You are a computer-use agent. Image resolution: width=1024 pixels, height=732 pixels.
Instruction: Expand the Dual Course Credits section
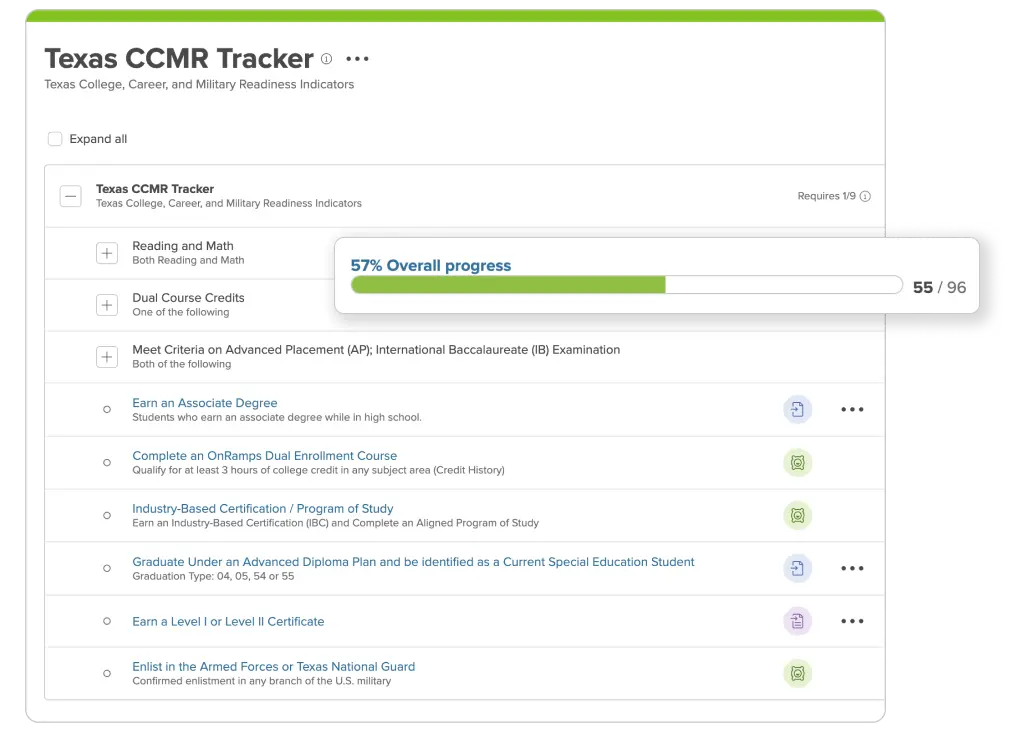click(107, 305)
